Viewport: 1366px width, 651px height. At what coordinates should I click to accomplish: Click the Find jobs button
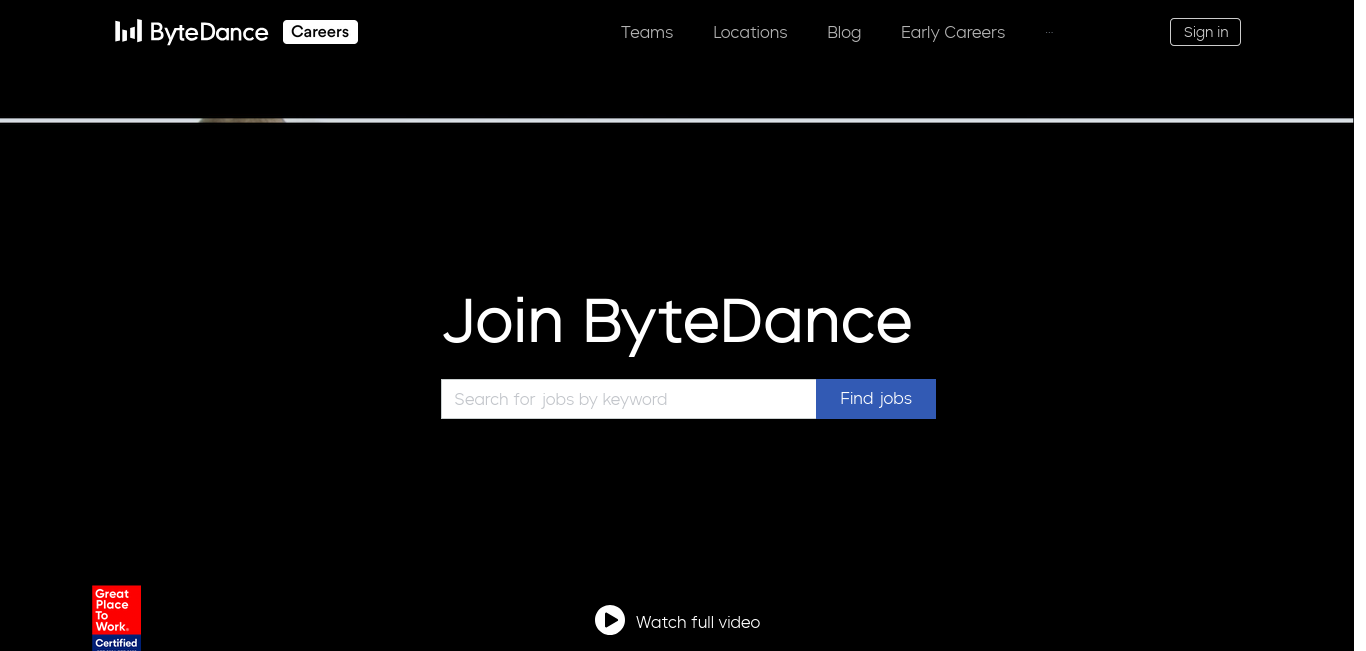(x=876, y=399)
